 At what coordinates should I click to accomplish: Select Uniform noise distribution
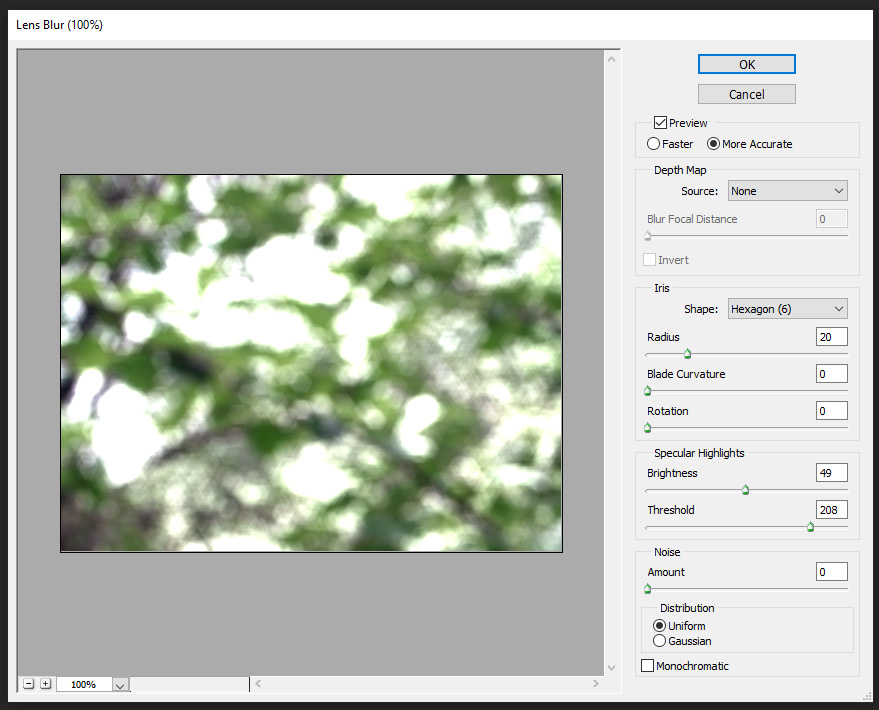pyautogui.click(x=659, y=626)
